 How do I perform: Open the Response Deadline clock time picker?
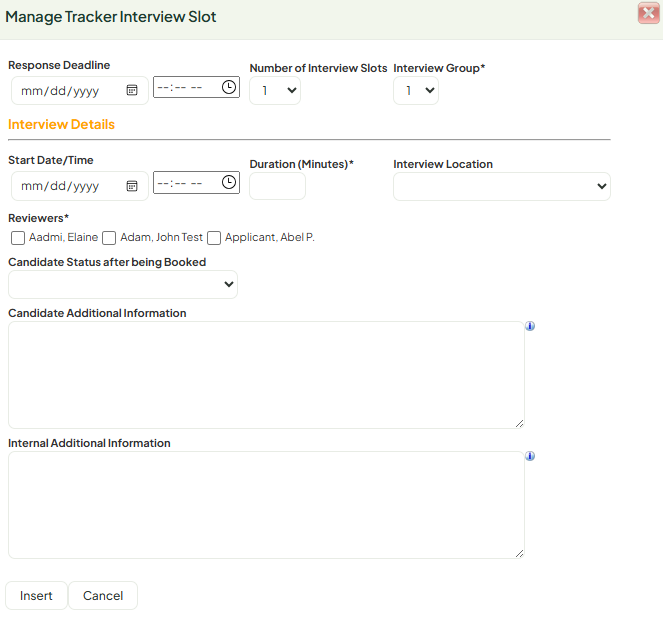pos(229,87)
